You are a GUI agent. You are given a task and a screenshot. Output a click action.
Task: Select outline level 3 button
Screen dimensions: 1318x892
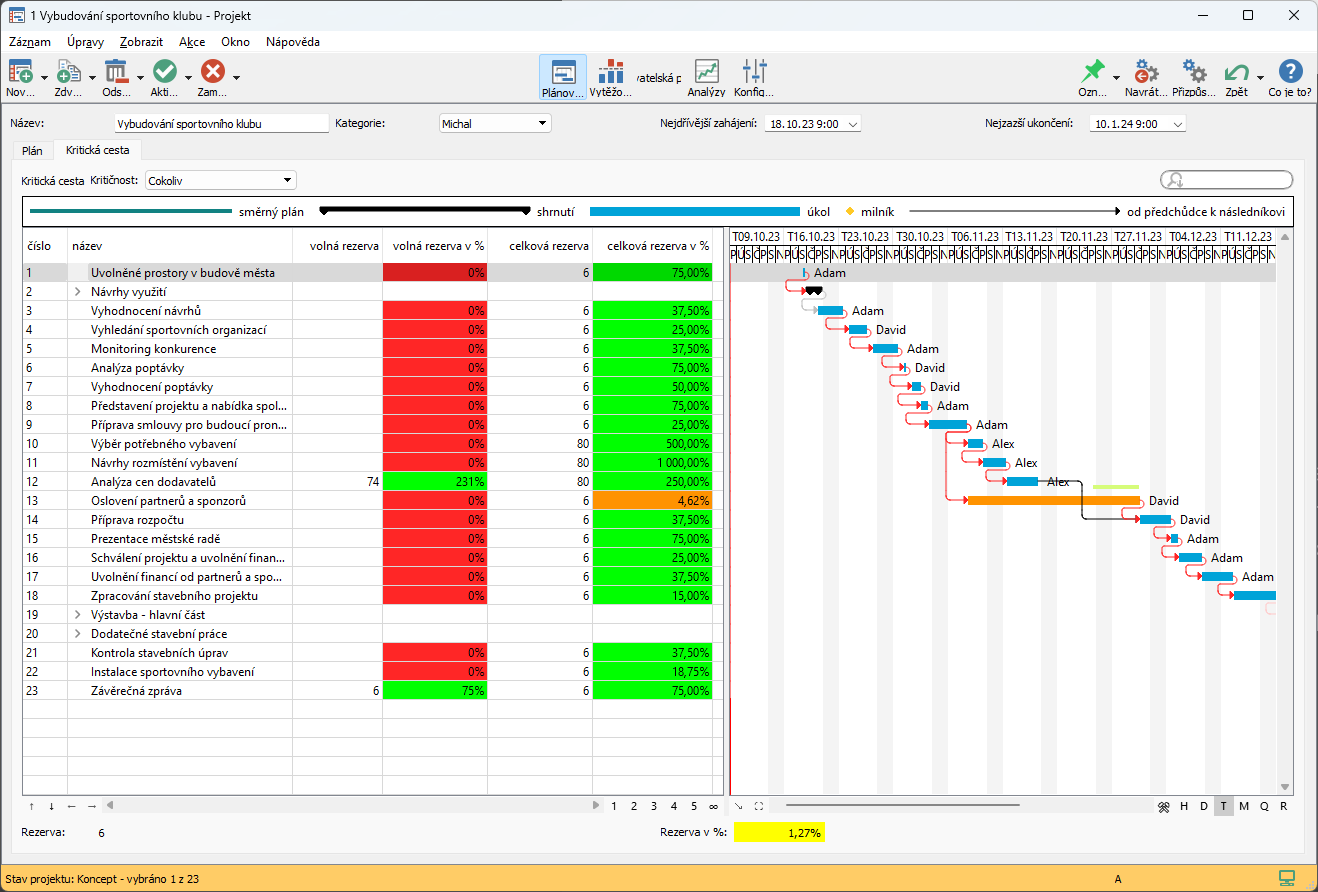(653, 806)
